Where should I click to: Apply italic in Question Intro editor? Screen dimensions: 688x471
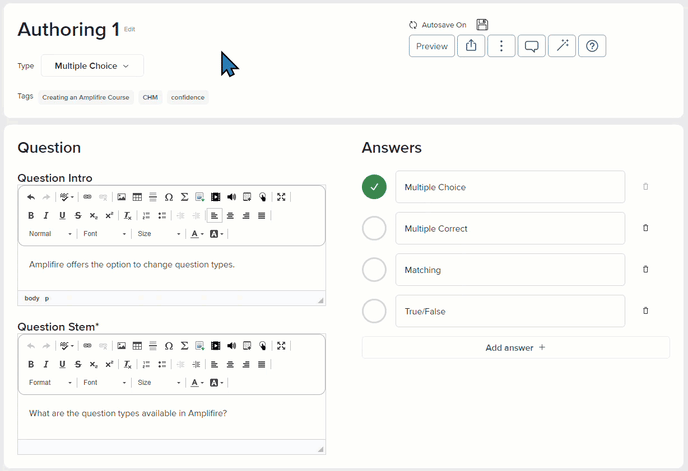click(46, 216)
